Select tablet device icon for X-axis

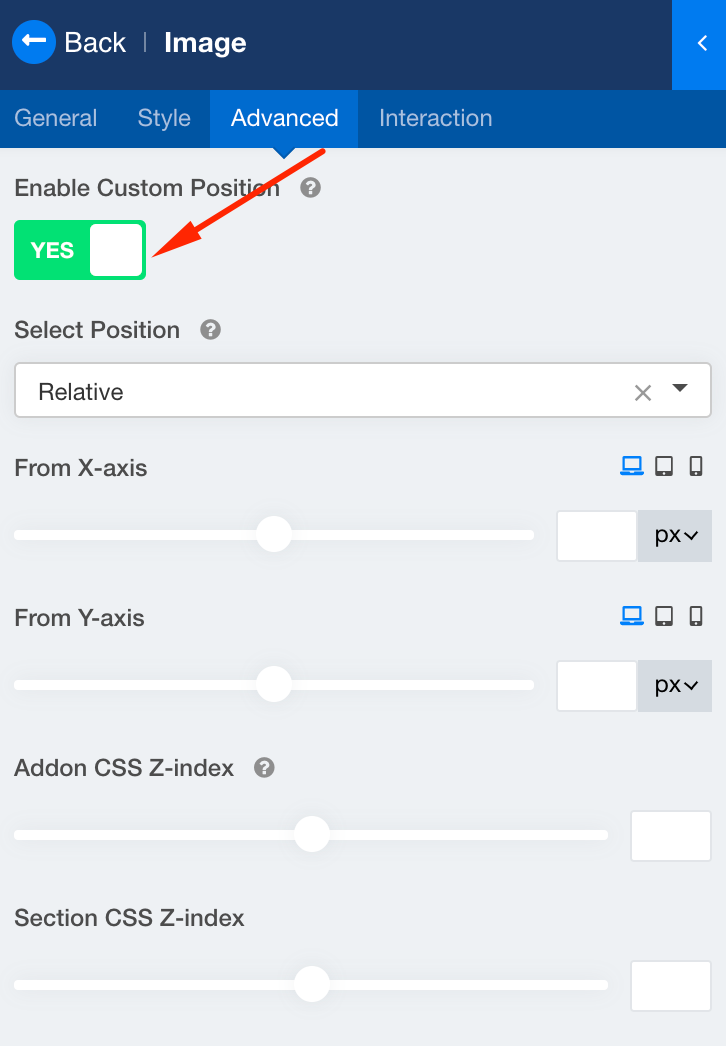coord(664,466)
